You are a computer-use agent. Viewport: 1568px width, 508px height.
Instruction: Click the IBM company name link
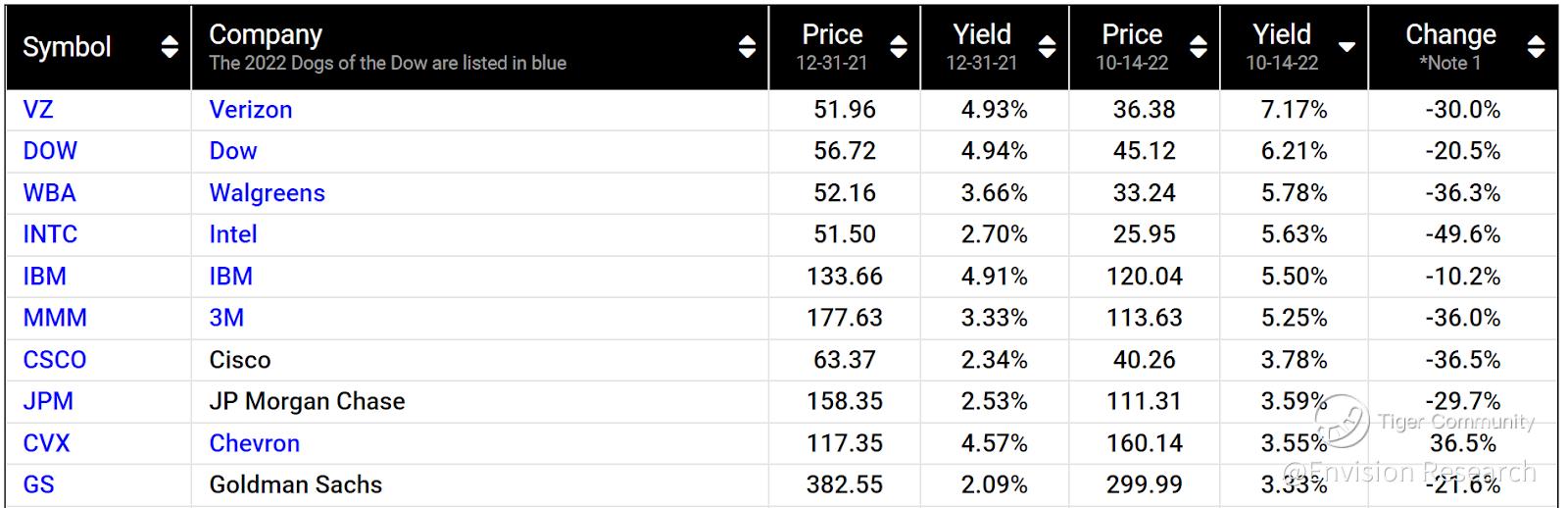[231, 277]
